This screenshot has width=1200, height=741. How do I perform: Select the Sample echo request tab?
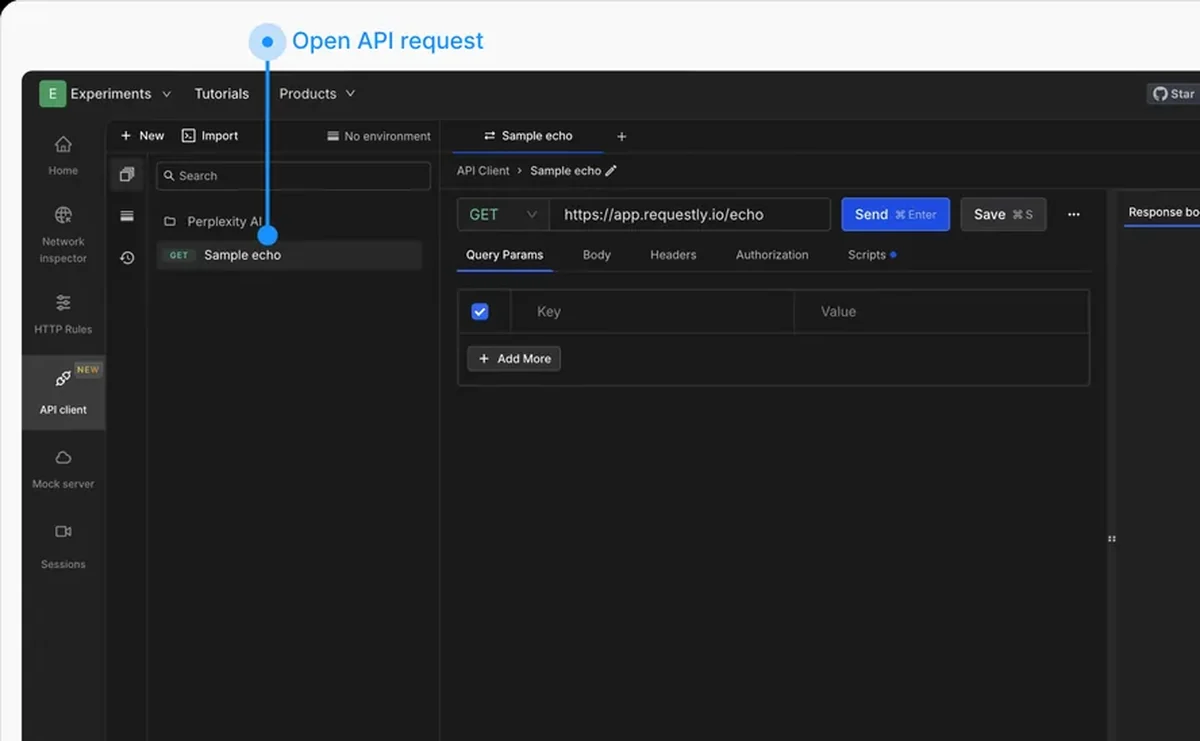pyautogui.click(x=528, y=136)
